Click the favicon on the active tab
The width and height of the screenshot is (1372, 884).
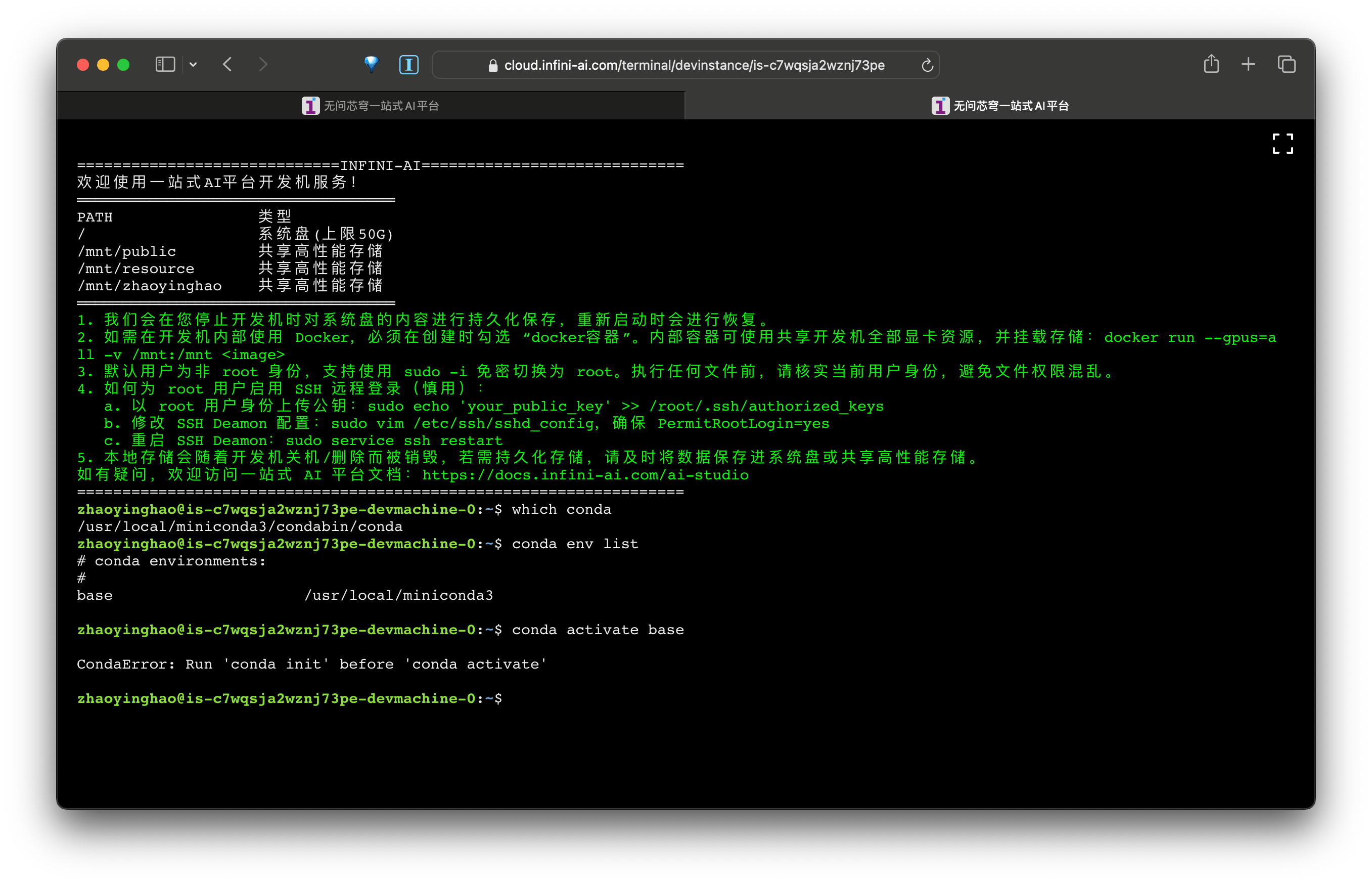coord(940,106)
